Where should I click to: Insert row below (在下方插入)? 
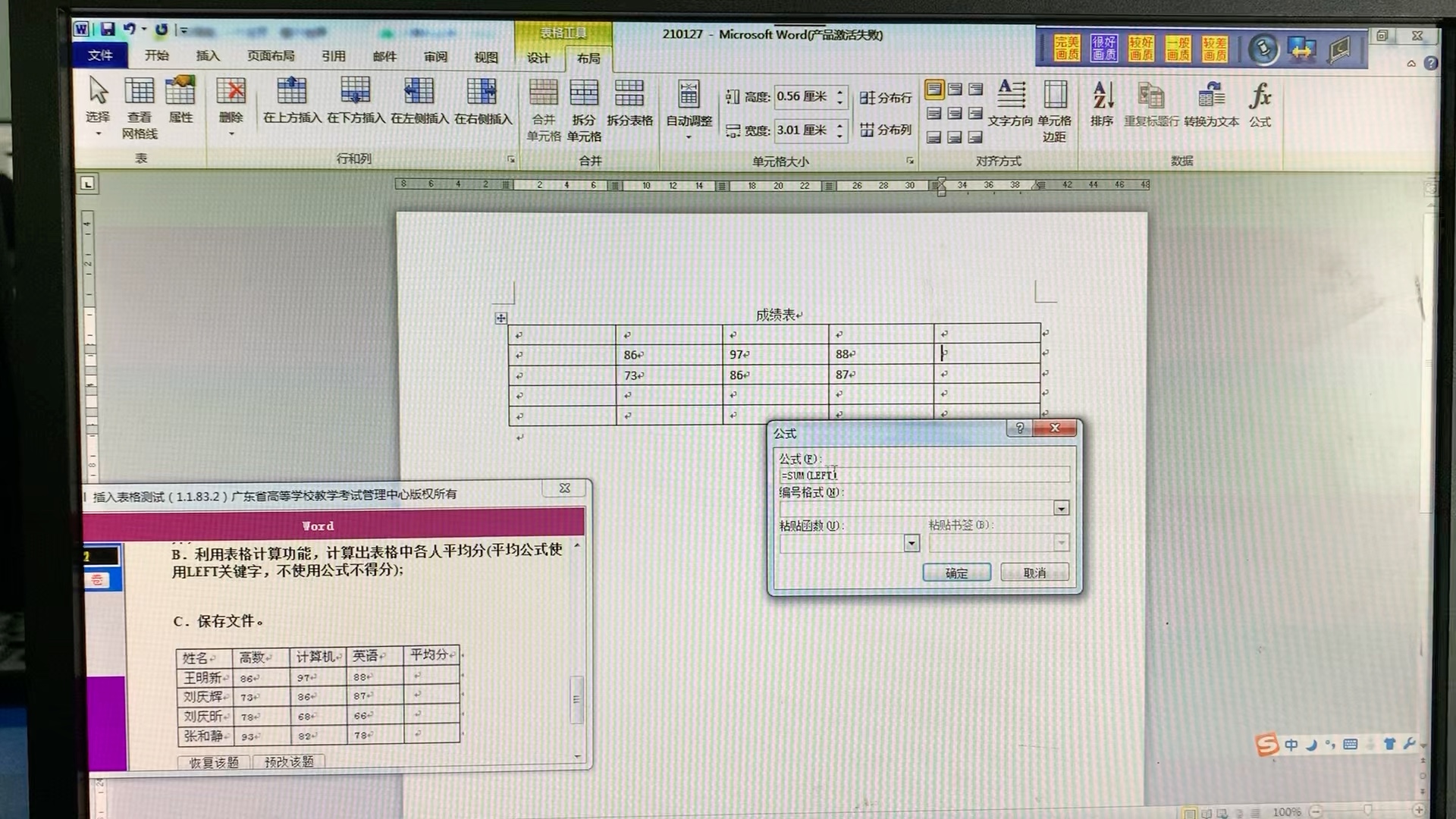click(x=356, y=100)
